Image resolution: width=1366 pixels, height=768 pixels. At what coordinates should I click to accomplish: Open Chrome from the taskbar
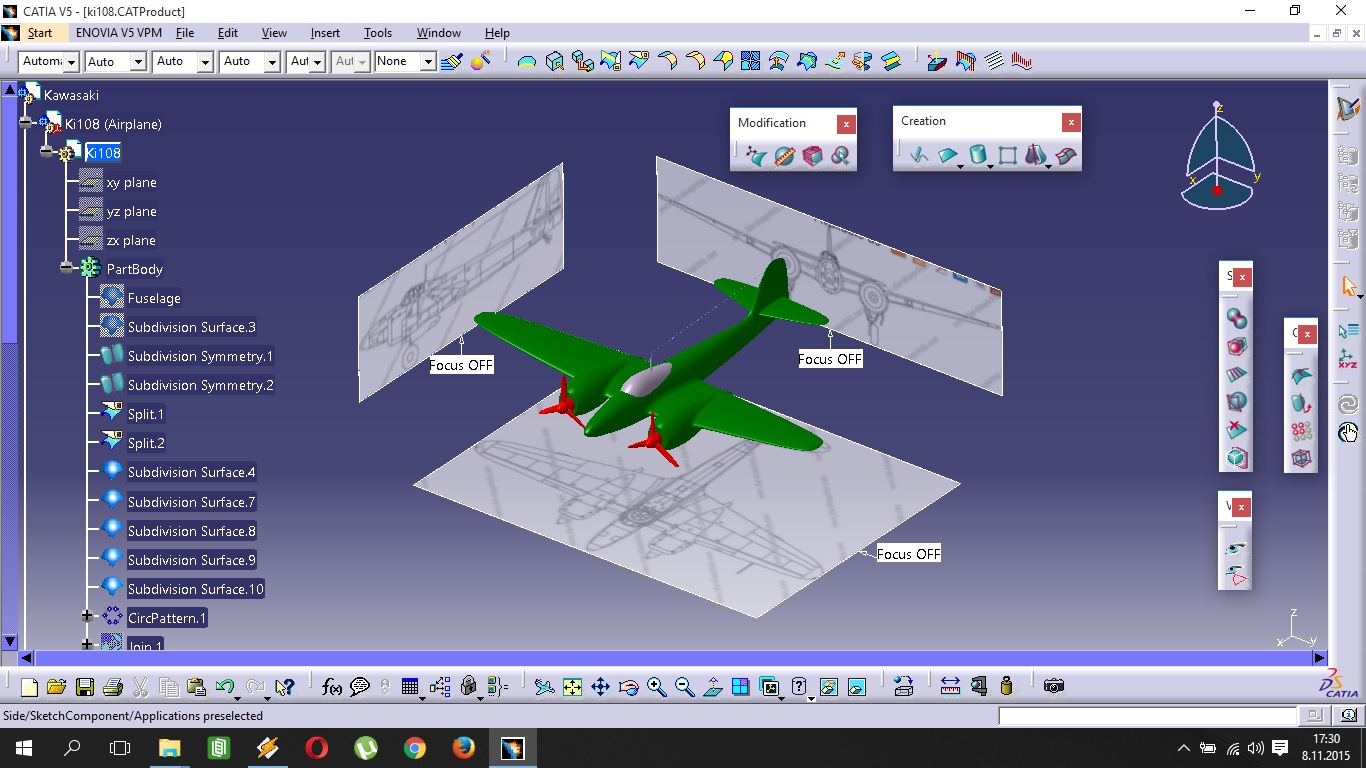pyautogui.click(x=414, y=748)
